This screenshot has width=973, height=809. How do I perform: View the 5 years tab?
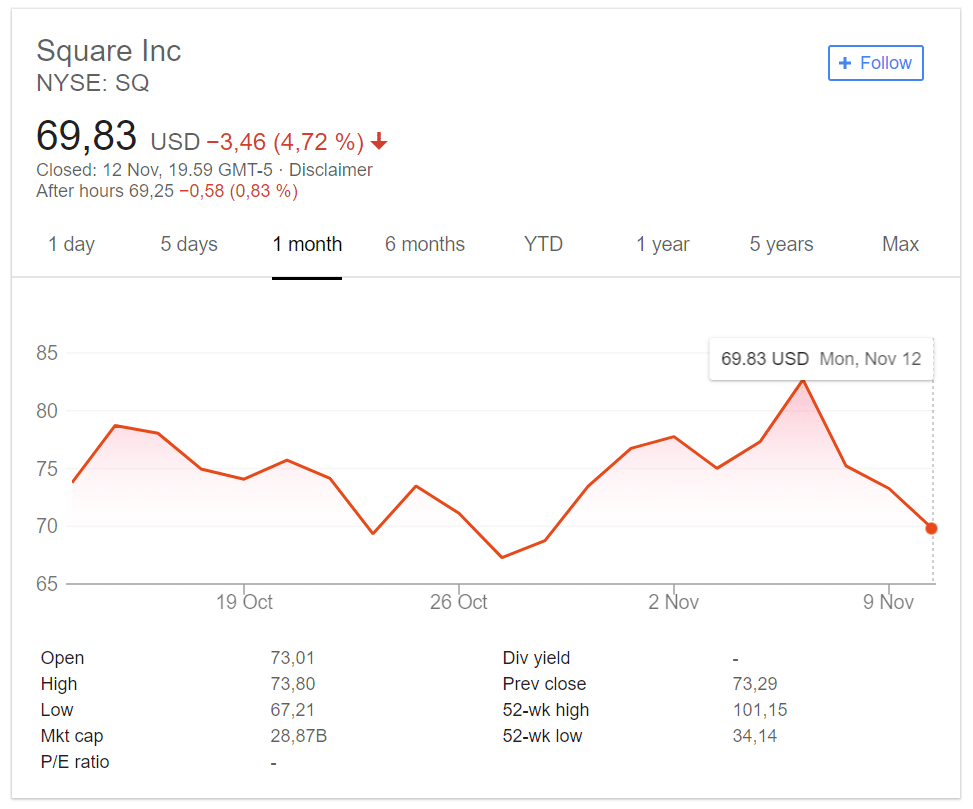781,244
